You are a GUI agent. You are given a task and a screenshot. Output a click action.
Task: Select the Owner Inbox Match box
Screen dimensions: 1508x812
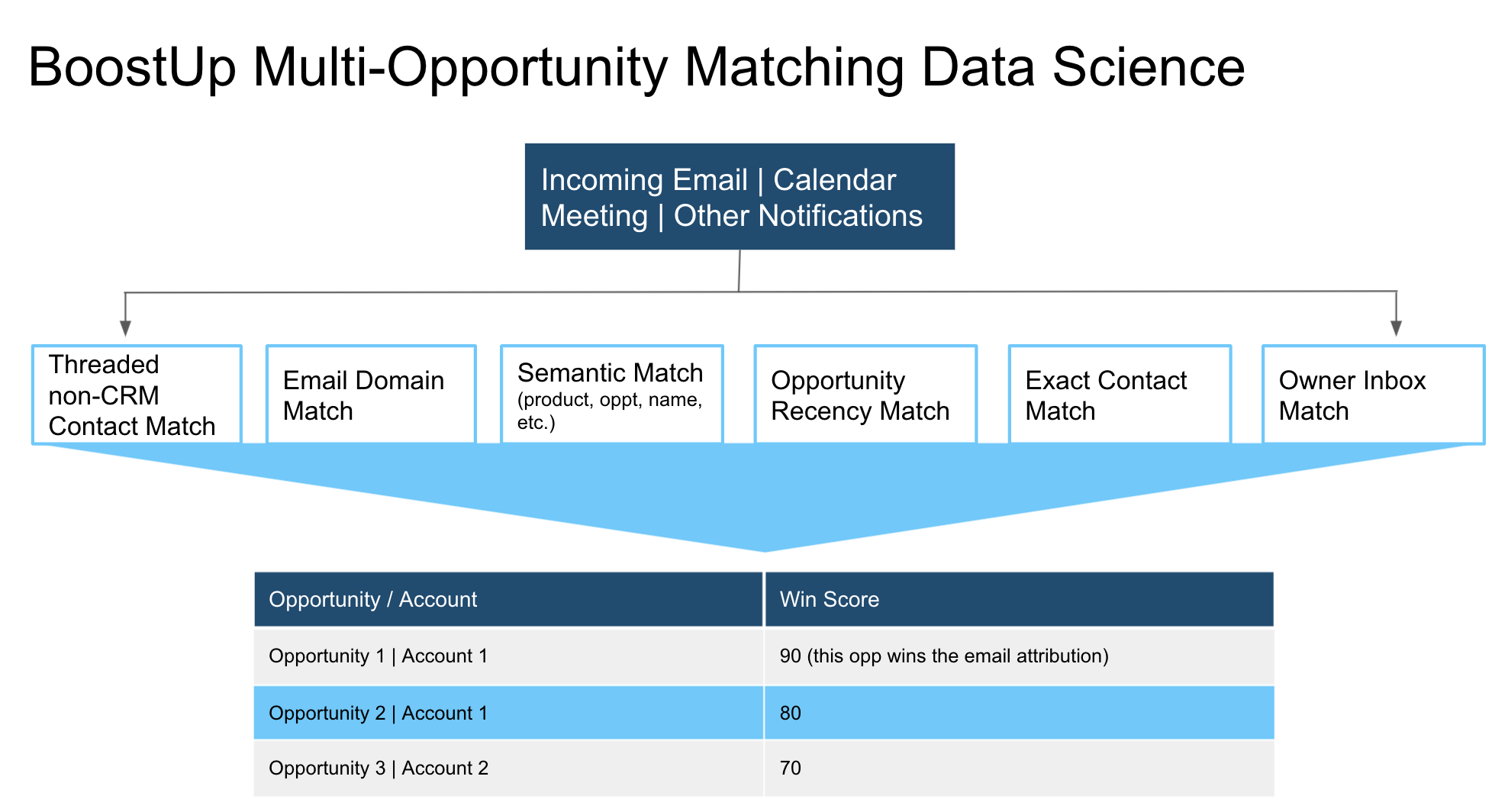[1374, 395]
